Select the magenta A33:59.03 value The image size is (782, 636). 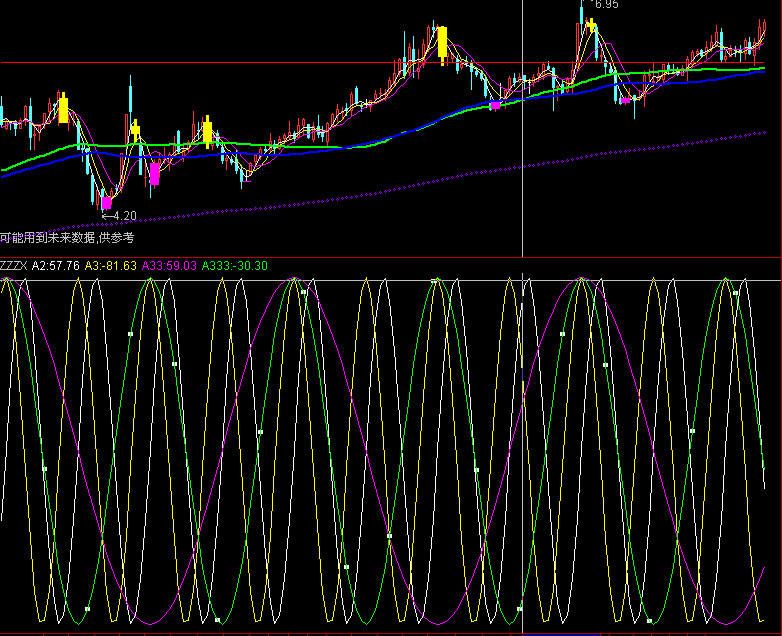(x=169, y=266)
